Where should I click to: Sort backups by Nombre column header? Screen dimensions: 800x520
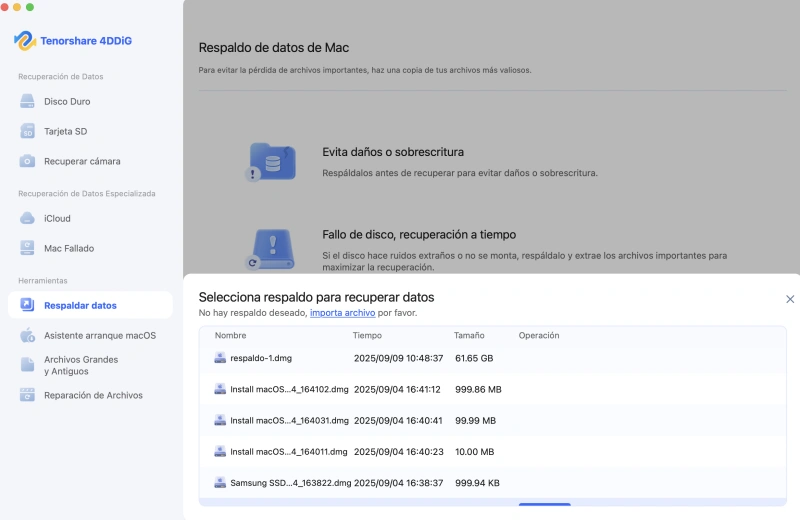(230, 335)
